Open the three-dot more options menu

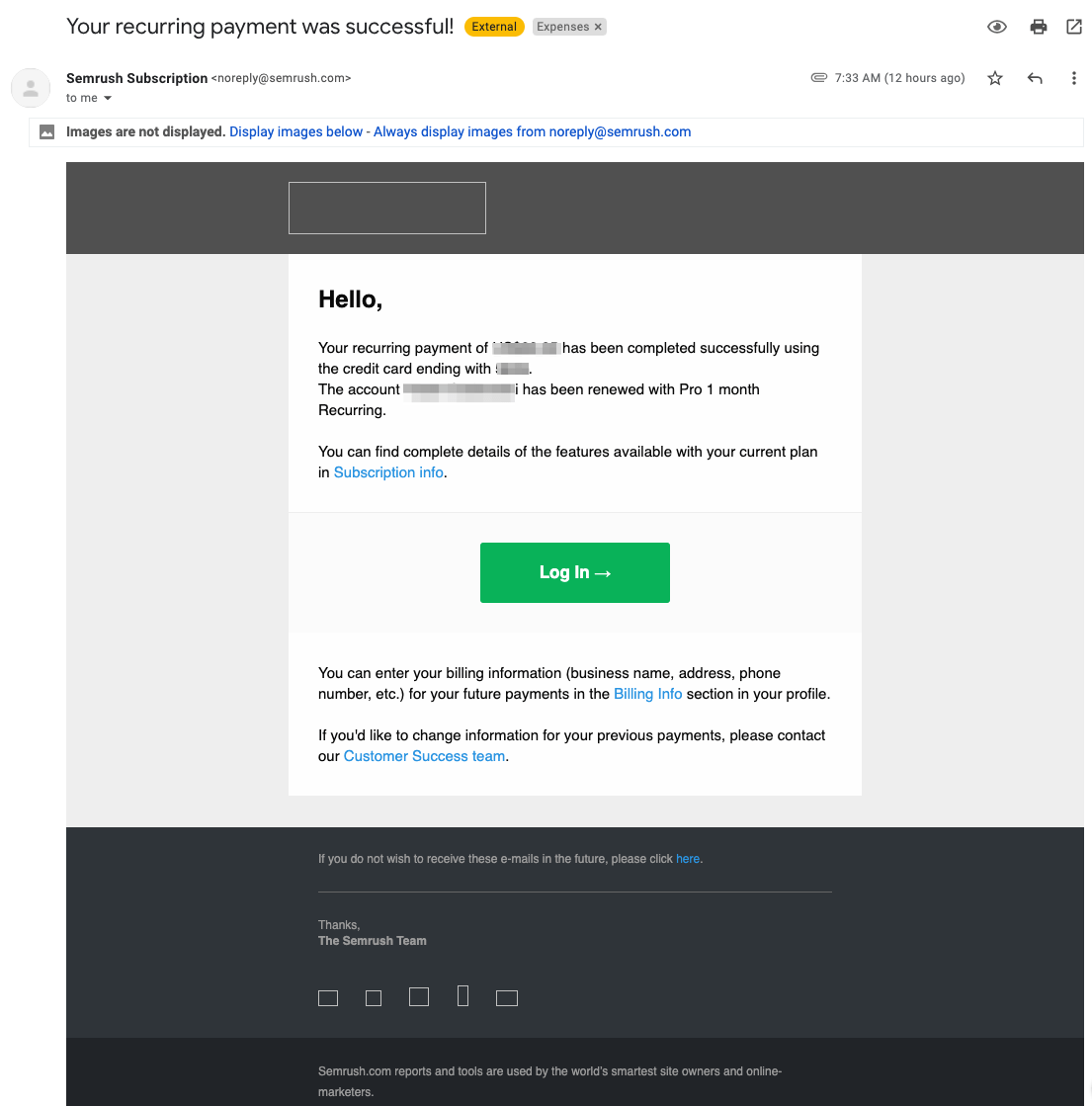point(1074,78)
